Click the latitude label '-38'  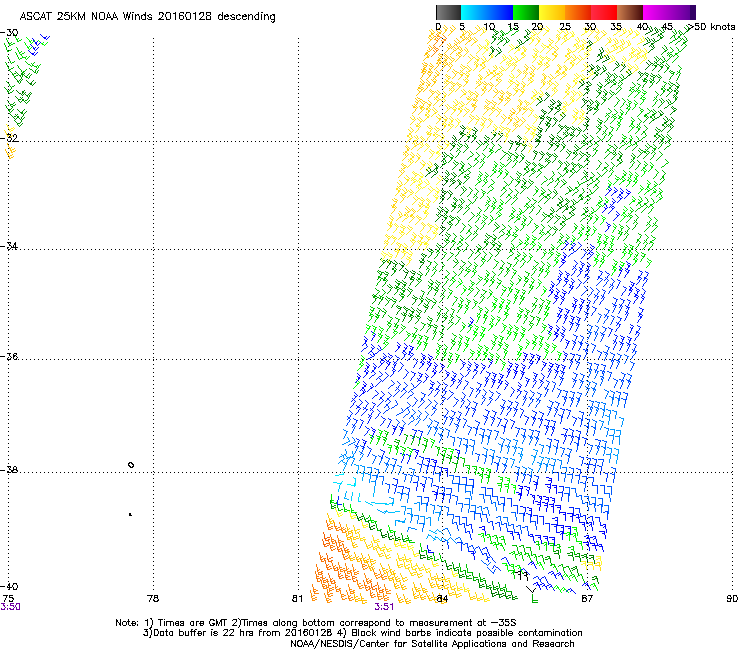(9, 470)
